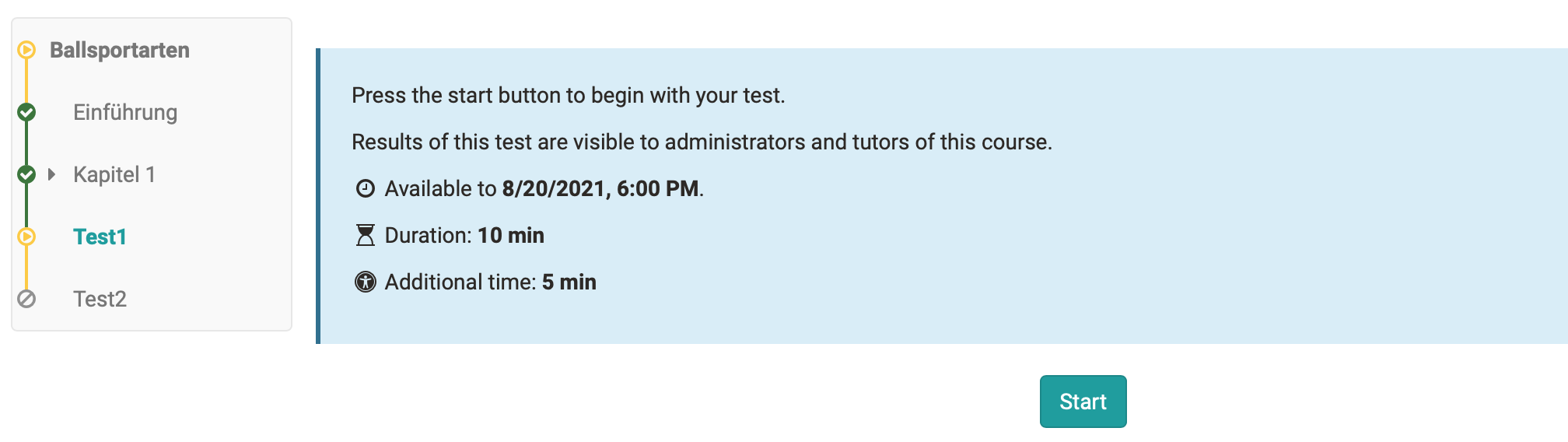Click the yellow status icon beside Ballsportarten
Screen dimensions: 1568x442
click(26, 50)
